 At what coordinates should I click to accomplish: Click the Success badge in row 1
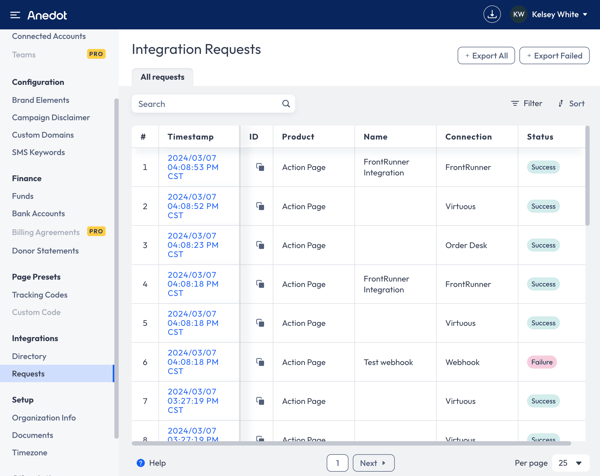543,167
